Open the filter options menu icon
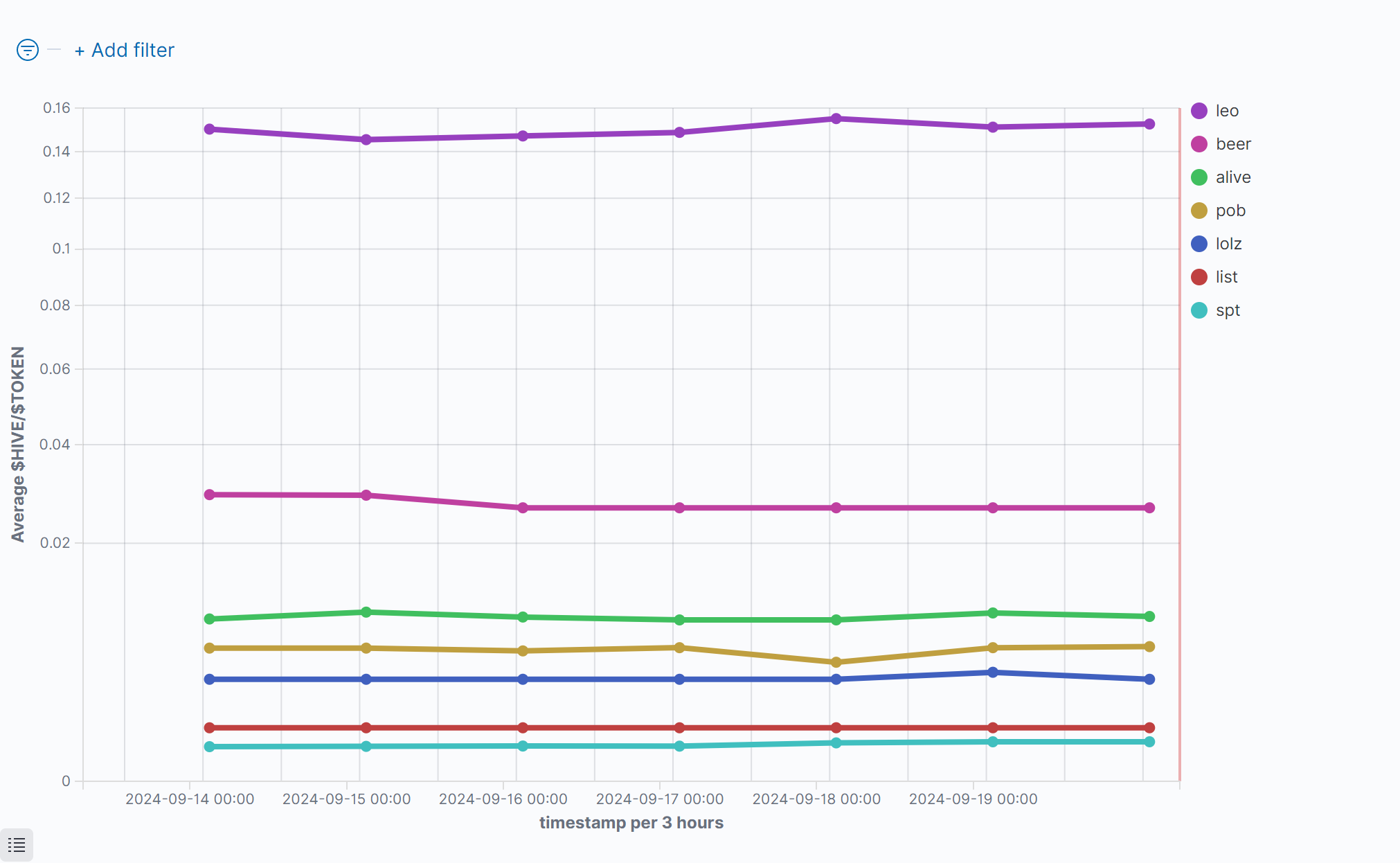 (x=28, y=50)
